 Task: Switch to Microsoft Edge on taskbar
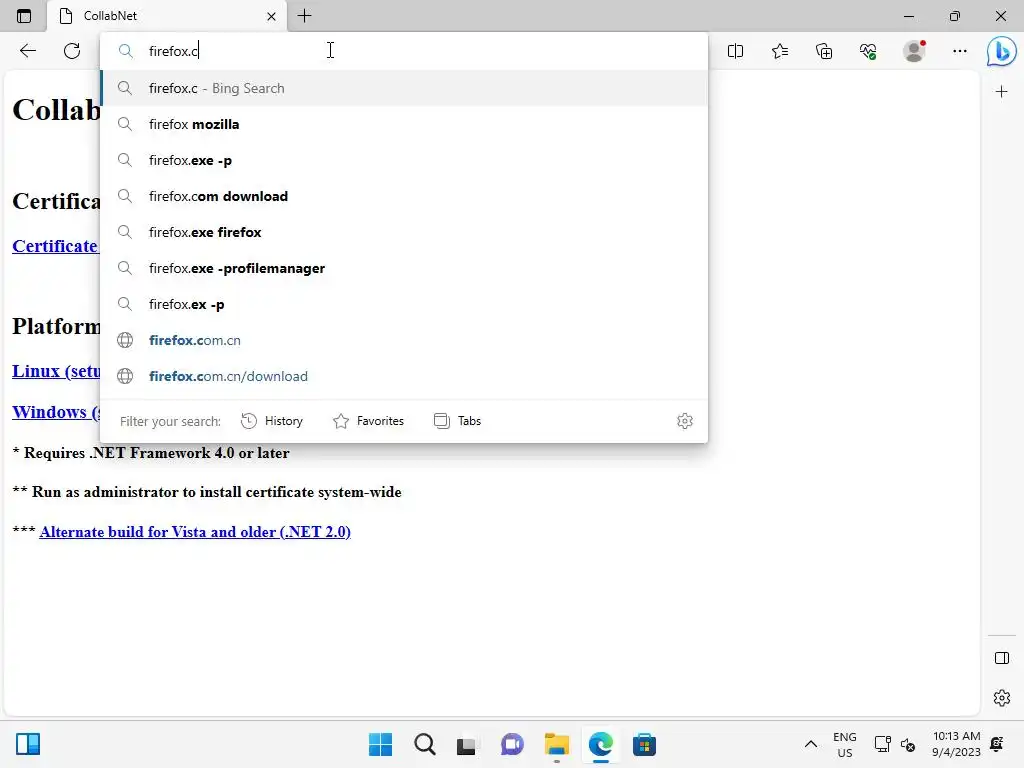600,744
